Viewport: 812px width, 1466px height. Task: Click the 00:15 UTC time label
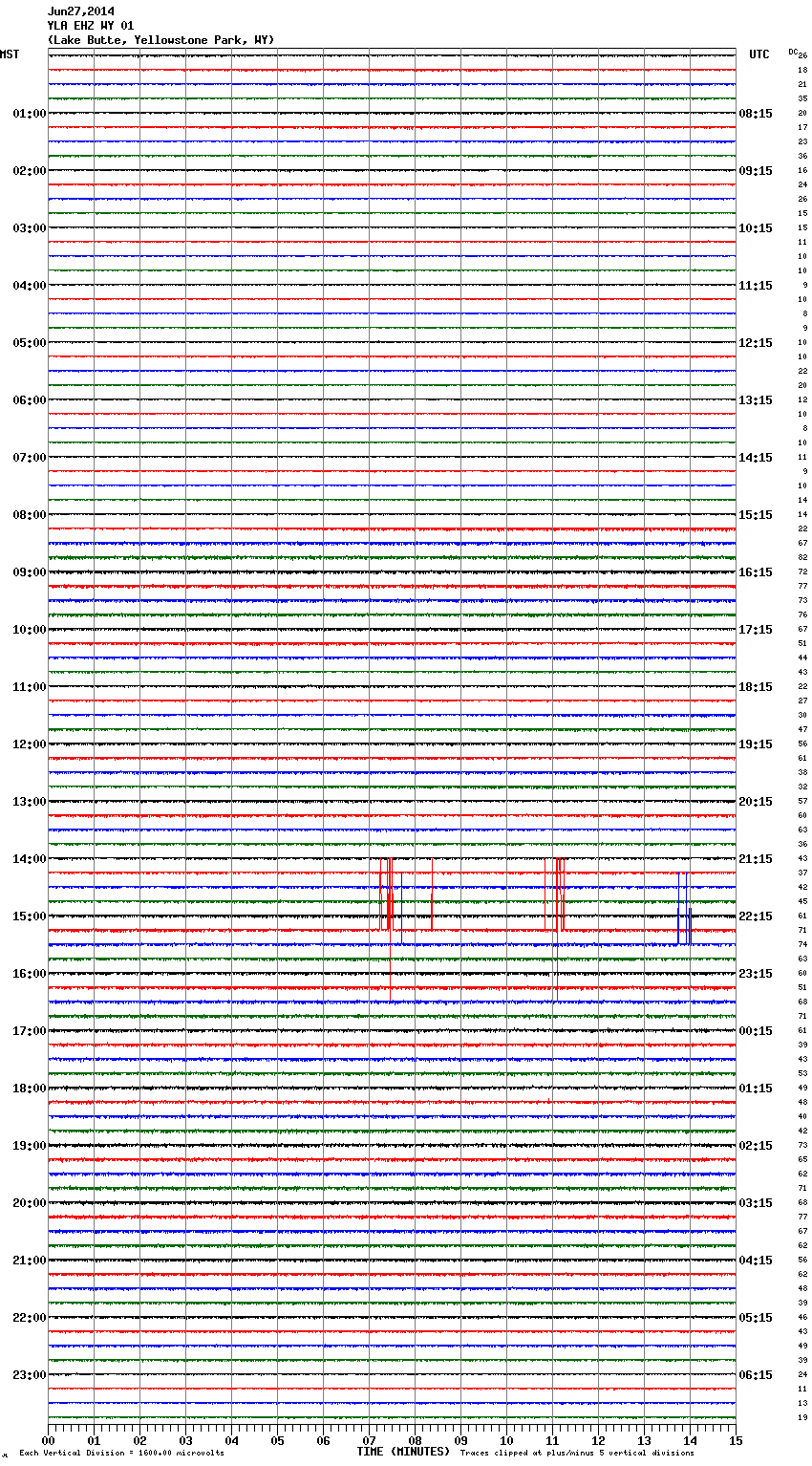(756, 1031)
